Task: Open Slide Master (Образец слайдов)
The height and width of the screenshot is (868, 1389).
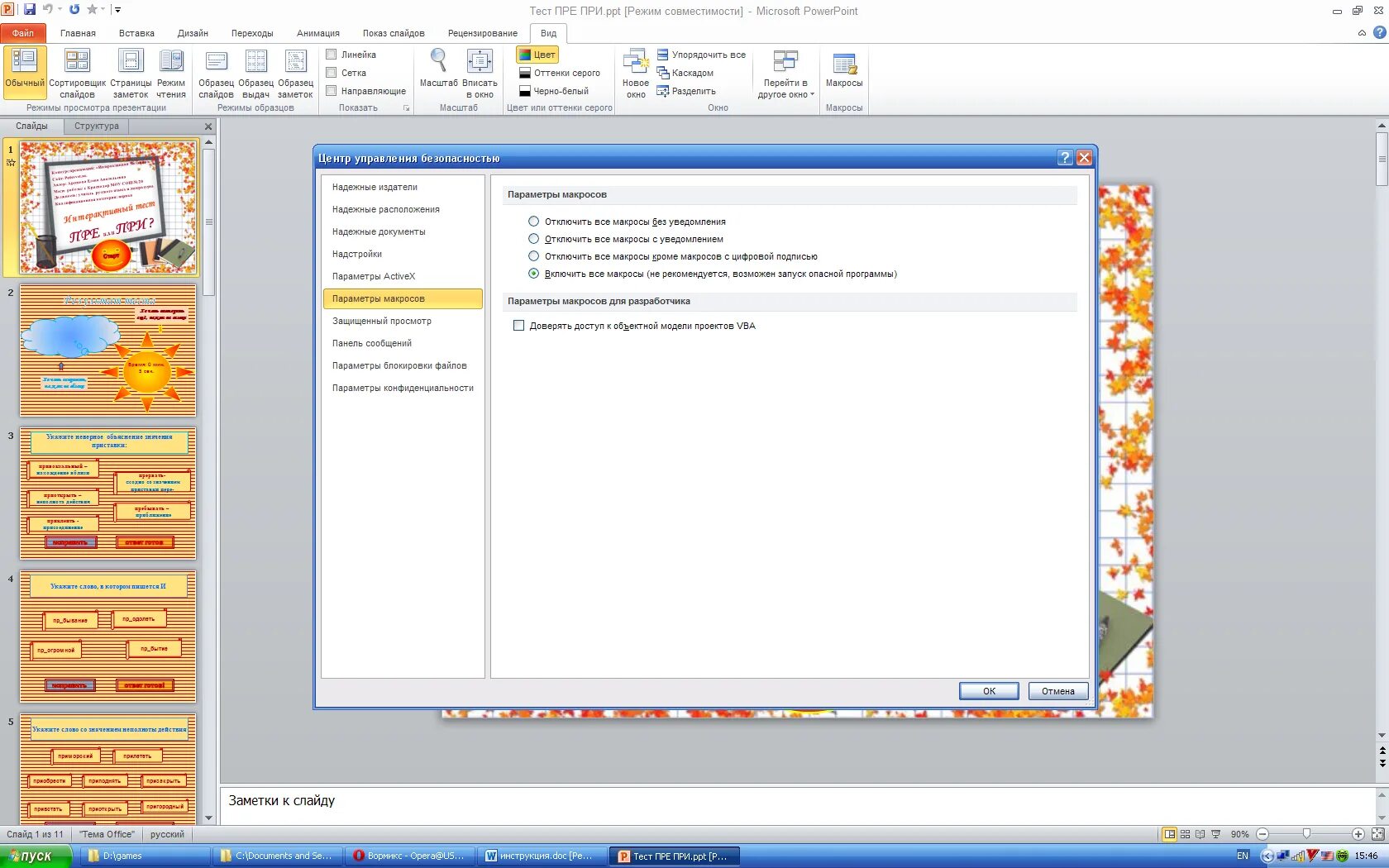Action: [x=216, y=73]
